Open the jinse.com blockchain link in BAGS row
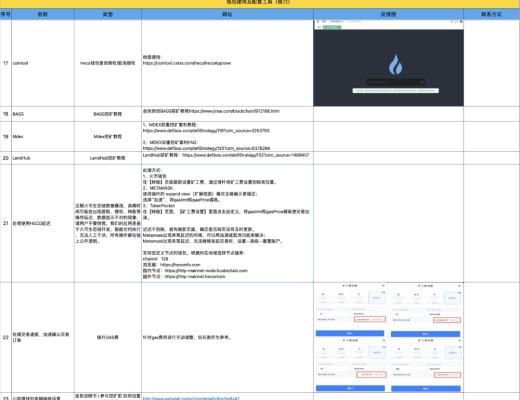520x400 pixels. pos(234,111)
